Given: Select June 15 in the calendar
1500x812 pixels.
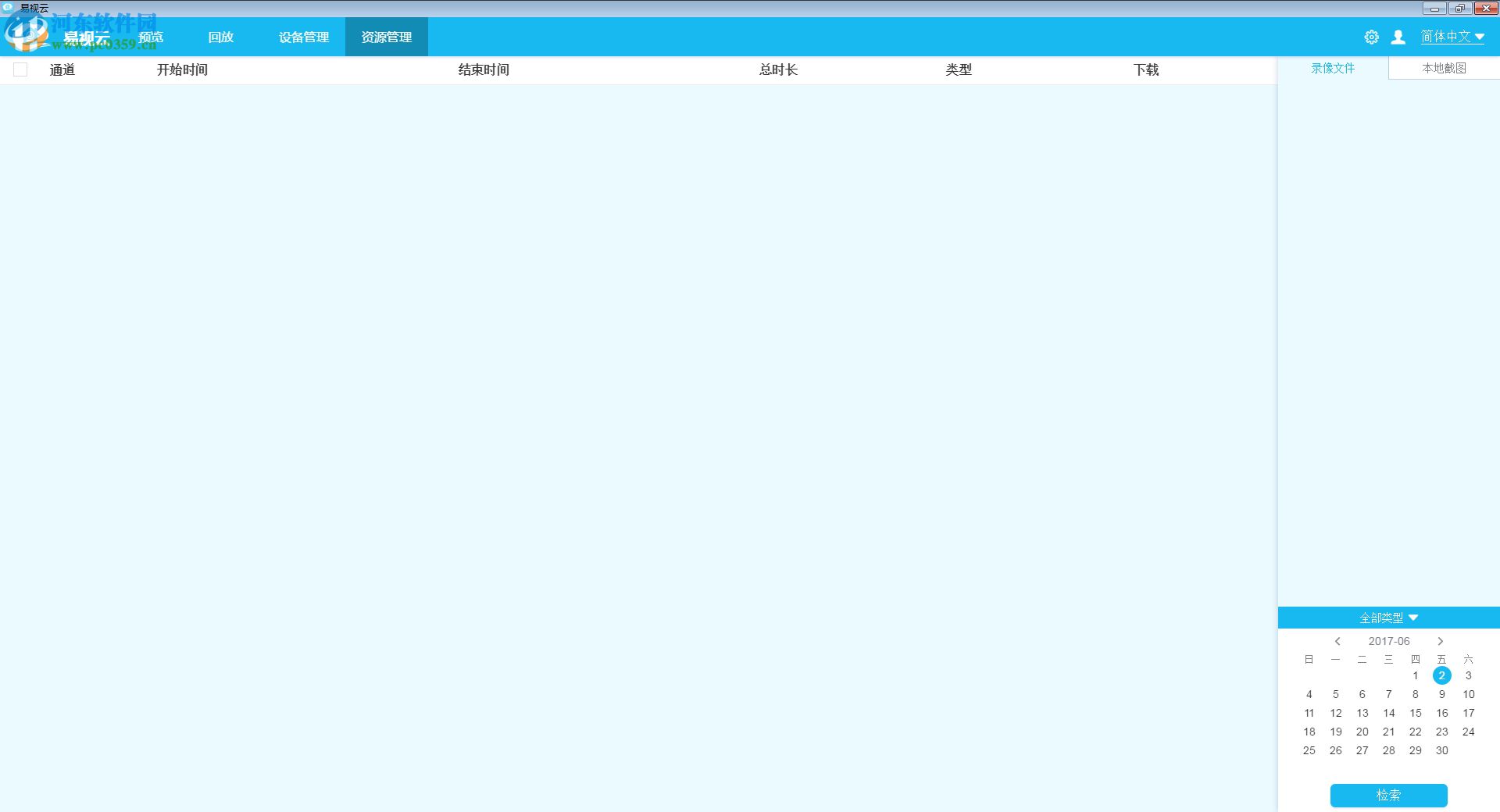Looking at the screenshot, I should coord(1415,713).
